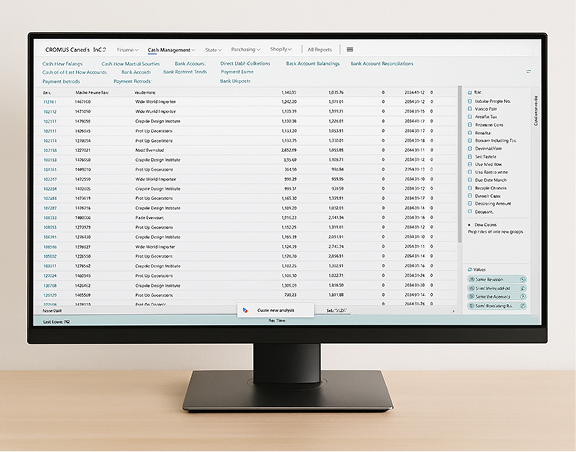Open the Bank Account Reconciliations link
Screen dimensions: 576x452
coord(382,64)
